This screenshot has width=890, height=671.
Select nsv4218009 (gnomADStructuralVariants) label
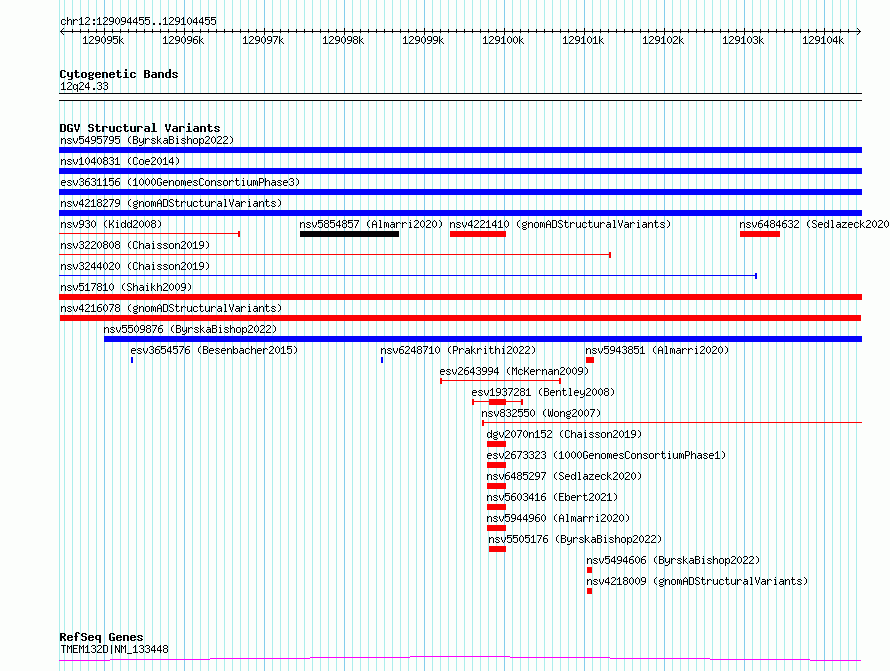[697, 581]
